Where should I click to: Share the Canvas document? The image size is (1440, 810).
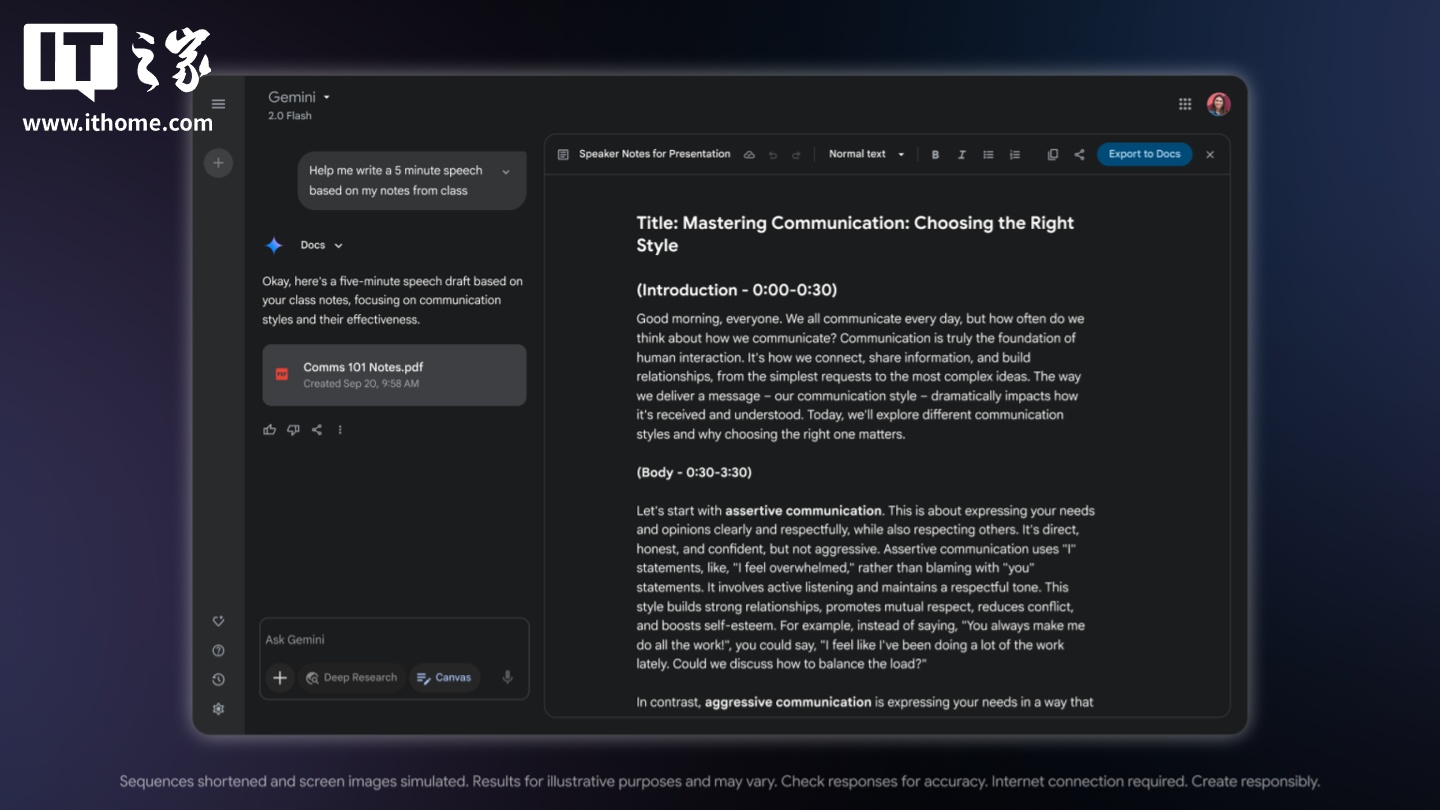tap(1079, 154)
